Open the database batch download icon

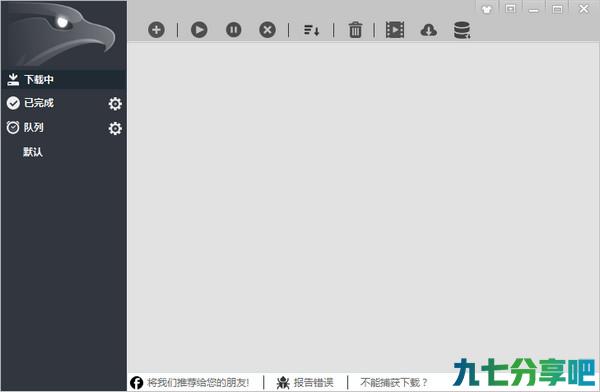(x=462, y=30)
